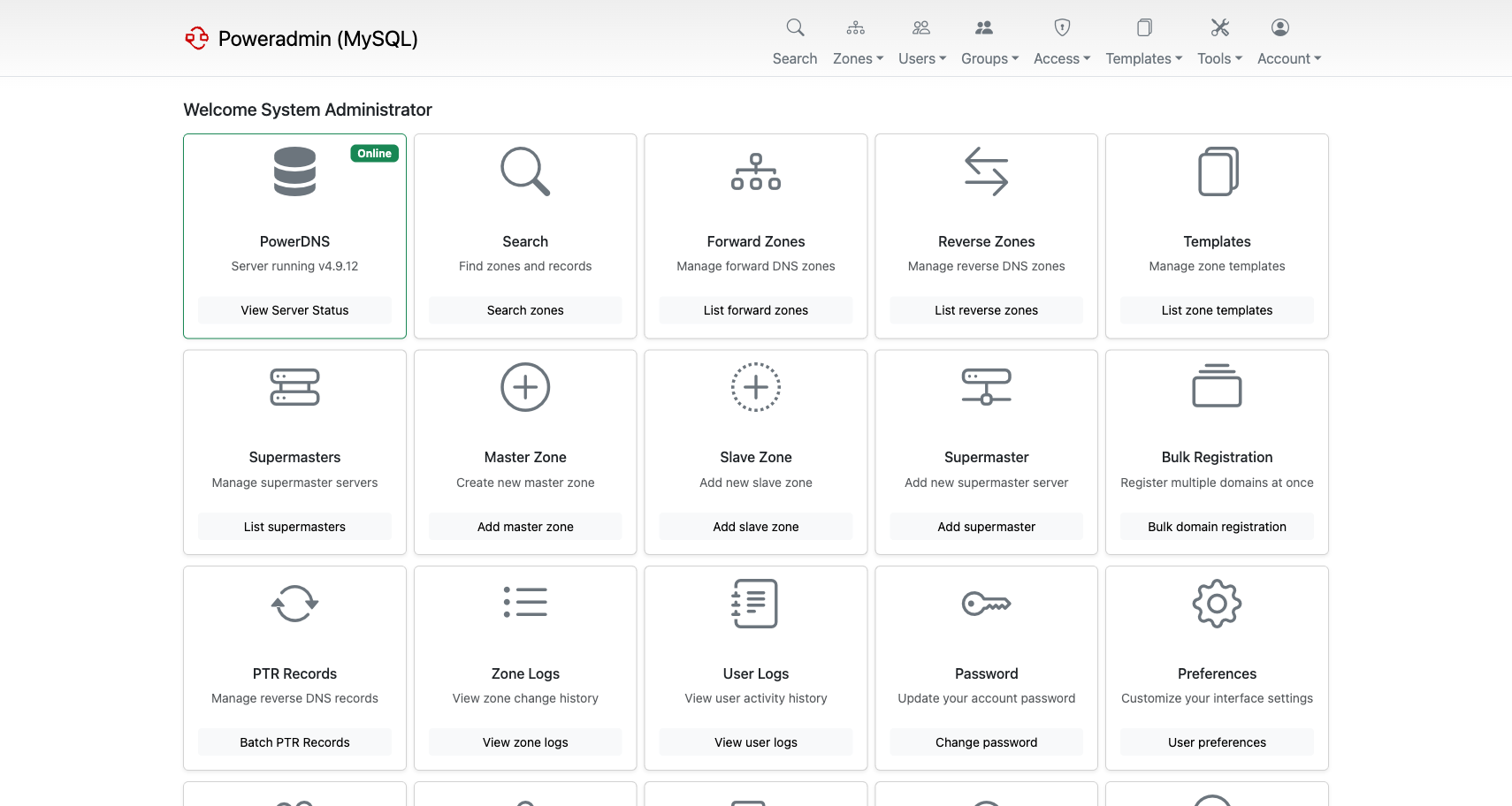Viewport: 1512px width, 806px height.
Task: Select the PowerDNS database icon
Action: tap(294, 171)
